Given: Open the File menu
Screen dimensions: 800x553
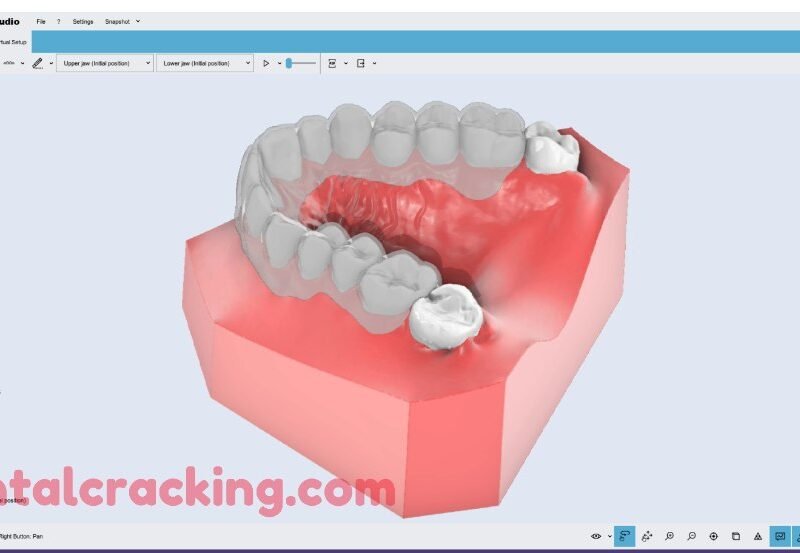Looking at the screenshot, I should coord(41,21).
